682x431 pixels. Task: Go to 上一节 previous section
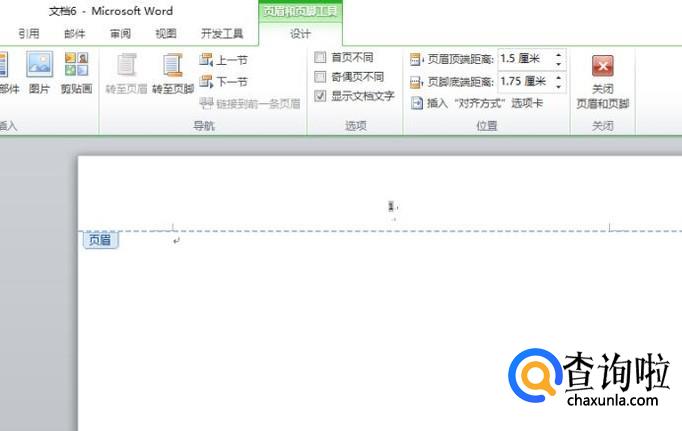[224, 60]
